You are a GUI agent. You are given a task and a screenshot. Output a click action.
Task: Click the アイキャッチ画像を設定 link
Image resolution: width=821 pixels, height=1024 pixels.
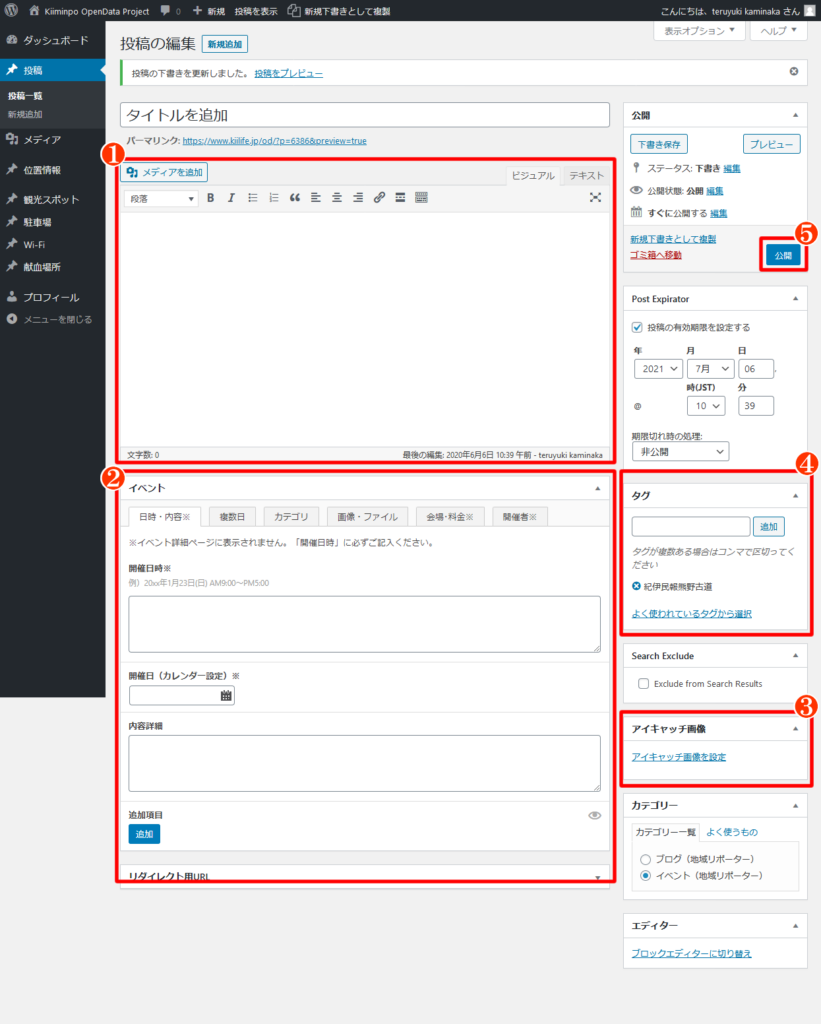(679, 757)
